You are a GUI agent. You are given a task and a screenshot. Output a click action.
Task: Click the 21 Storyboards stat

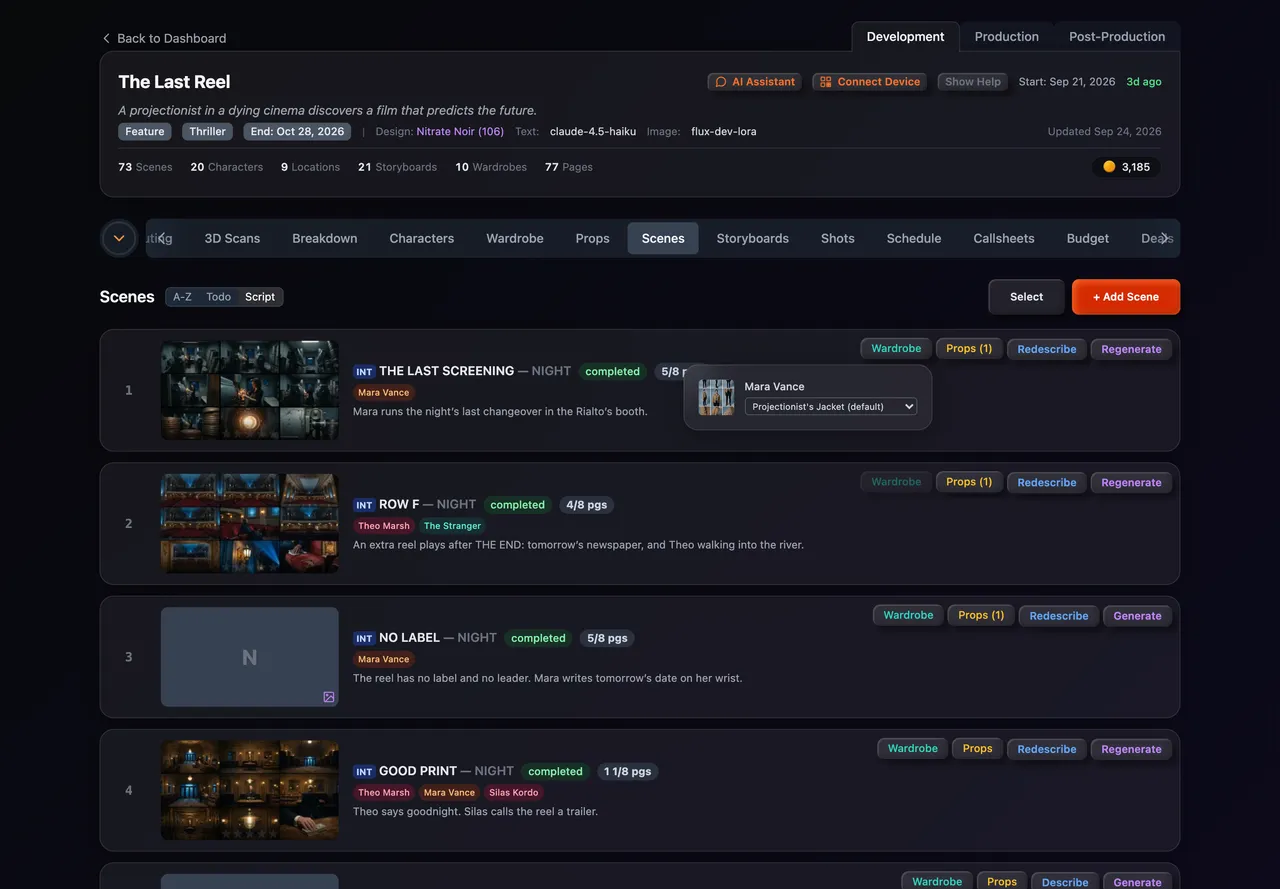pos(397,167)
